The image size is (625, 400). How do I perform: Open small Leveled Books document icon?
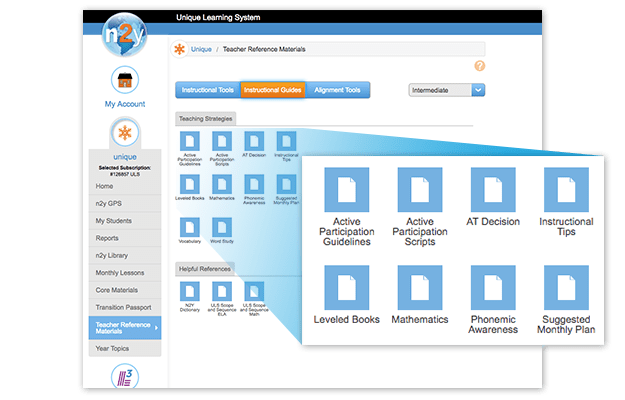click(190, 184)
